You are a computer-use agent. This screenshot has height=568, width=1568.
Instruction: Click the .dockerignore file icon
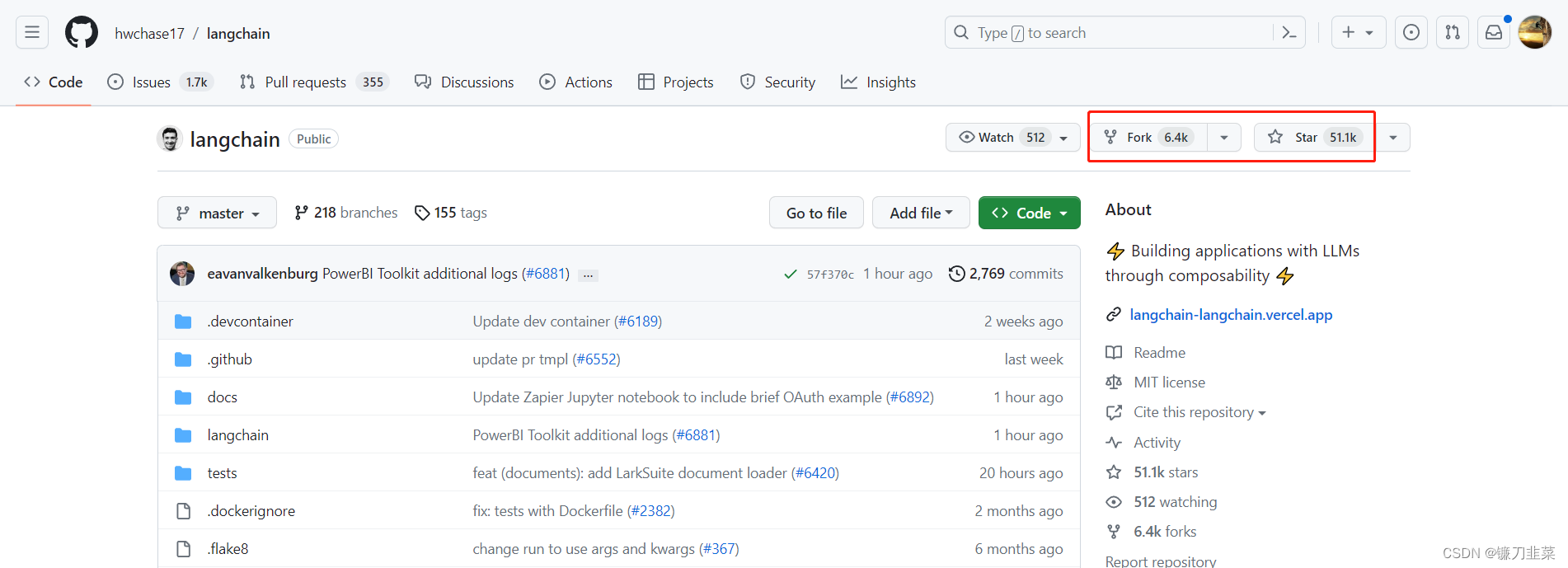click(183, 511)
